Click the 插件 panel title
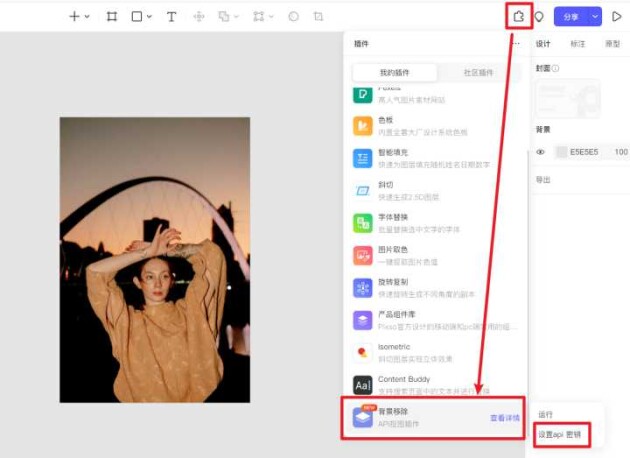 361,44
